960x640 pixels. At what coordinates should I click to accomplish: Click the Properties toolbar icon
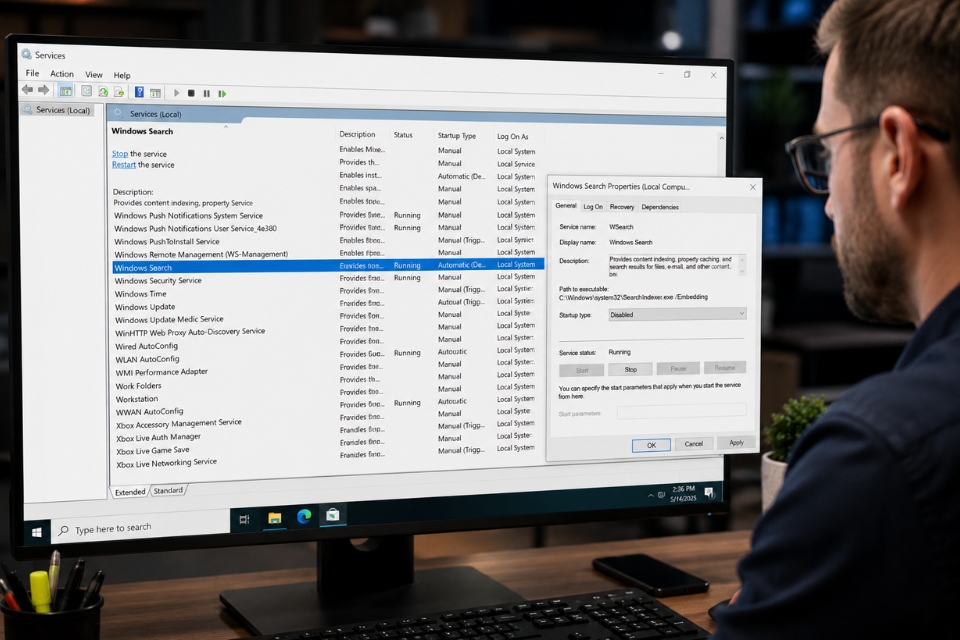click(x=86, y=91)
